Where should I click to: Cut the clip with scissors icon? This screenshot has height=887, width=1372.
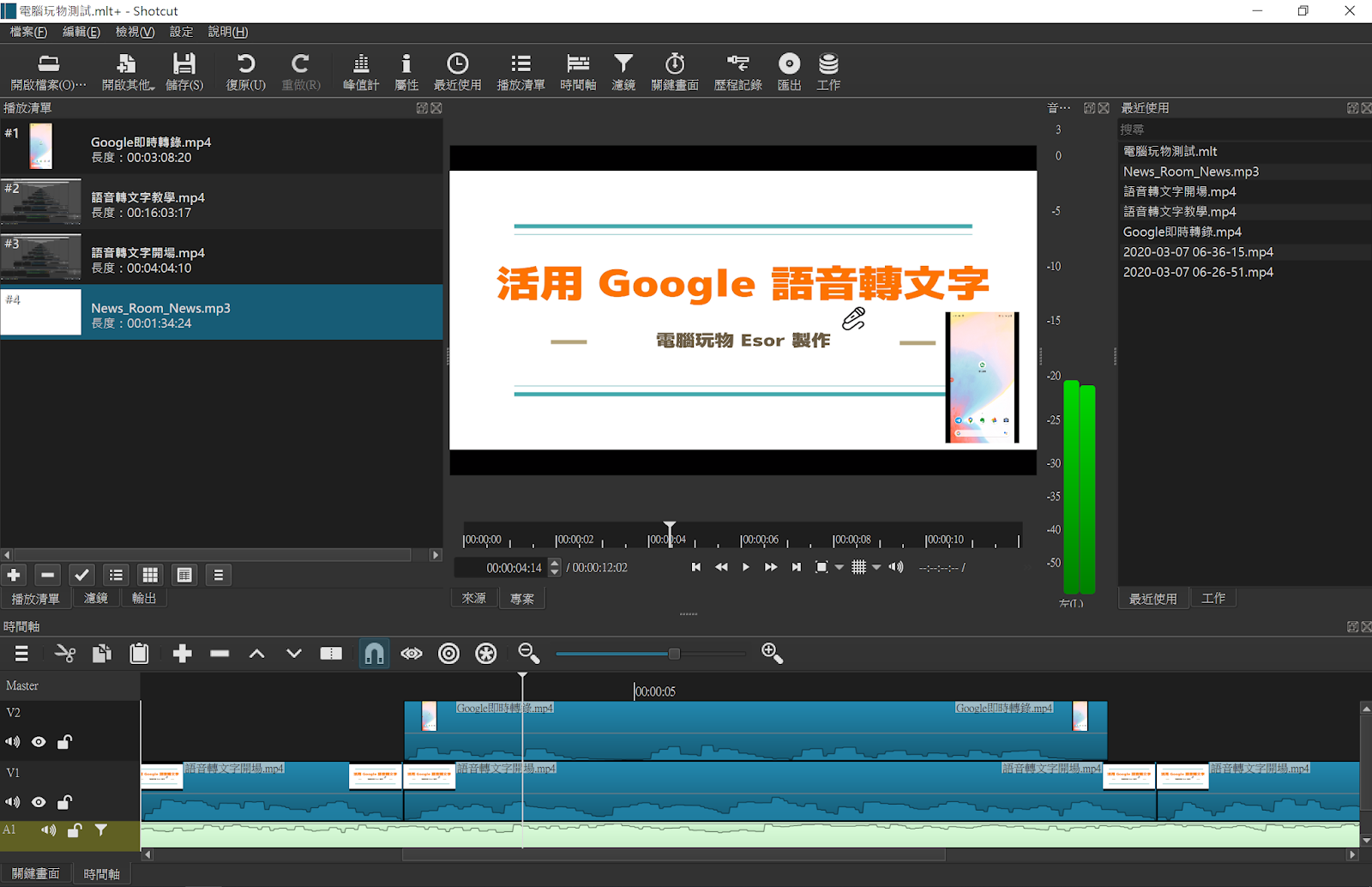click(x=65, y=654)
